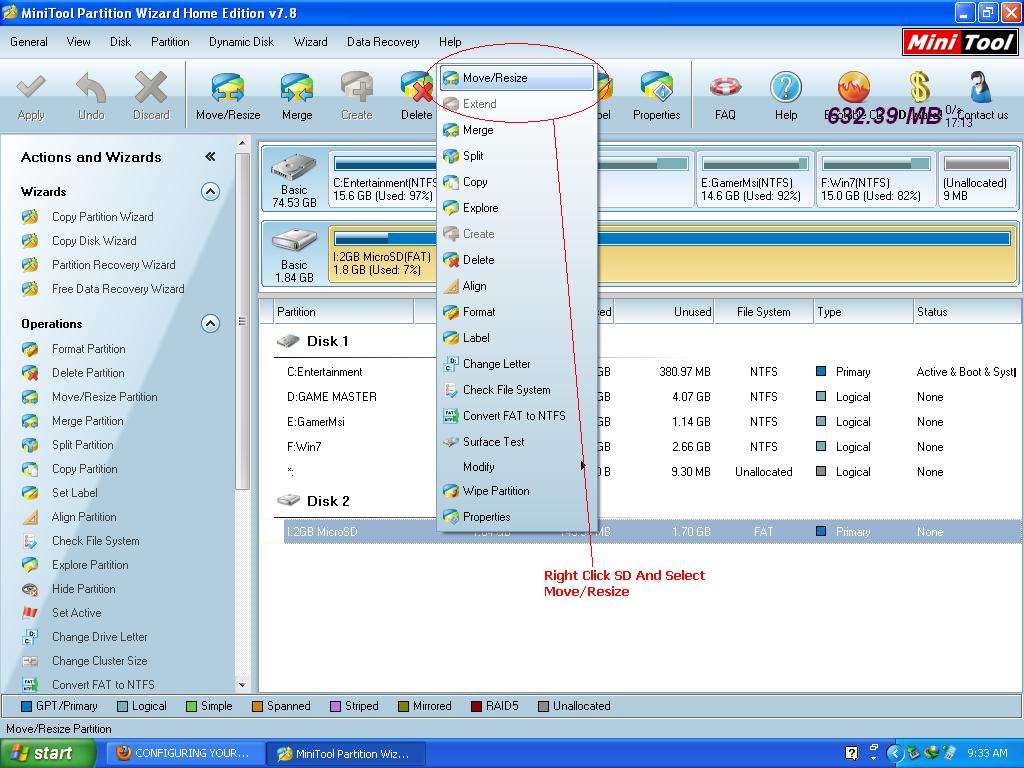Screen dimensions: 1024x768
Task: Click the Properties toolbar icon
Action: point(656,88)
